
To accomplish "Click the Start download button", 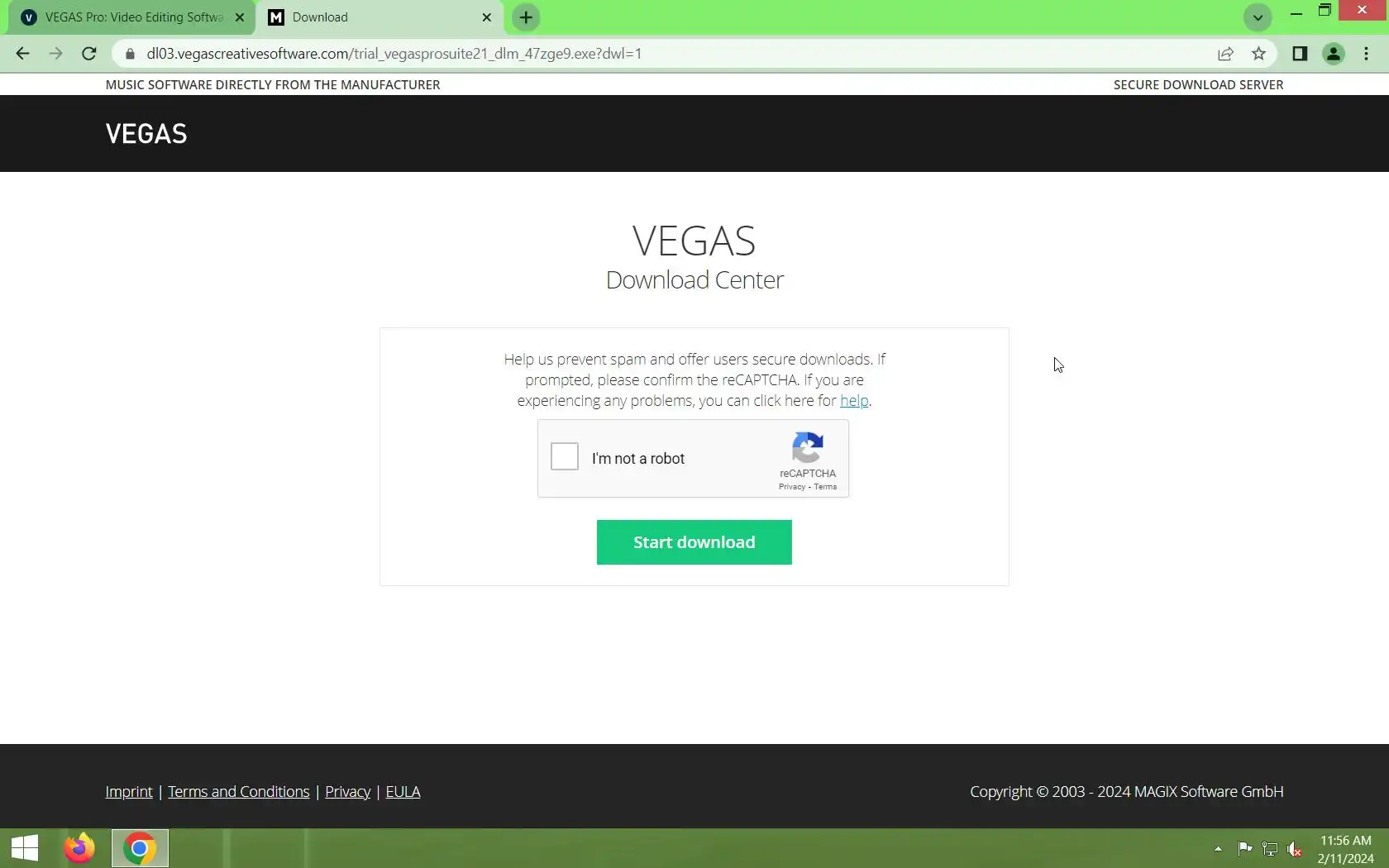I will pyautogui.click(x=694, y=542).
